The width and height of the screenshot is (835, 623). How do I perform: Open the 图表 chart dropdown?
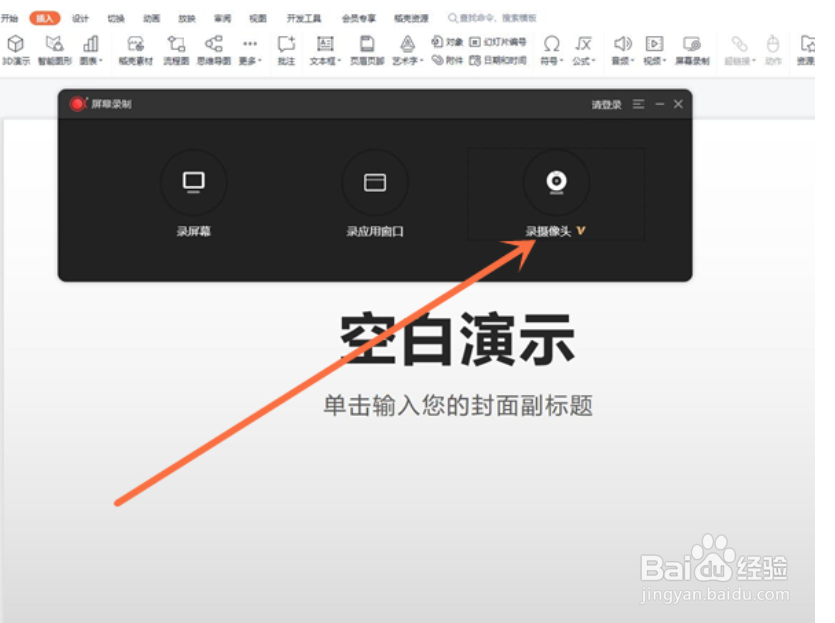[x=91, y=50]
